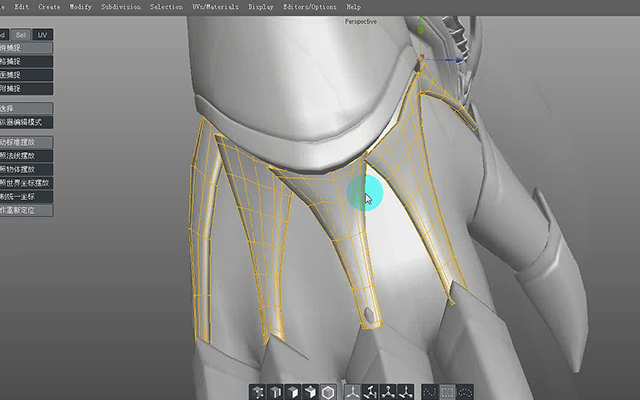Switch to edge selection mode icon
This screenshot has width=640, height=400.
[276, 392]
